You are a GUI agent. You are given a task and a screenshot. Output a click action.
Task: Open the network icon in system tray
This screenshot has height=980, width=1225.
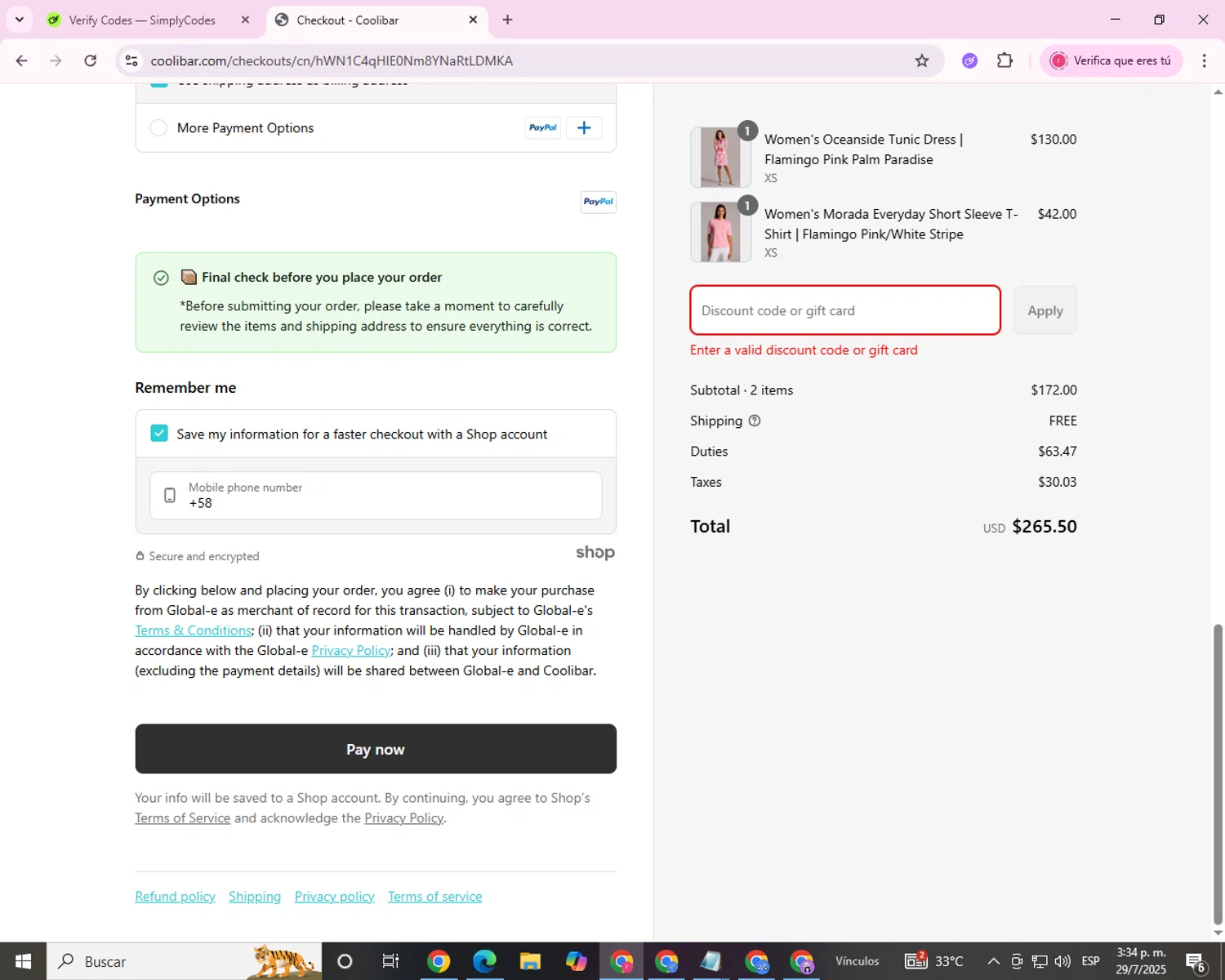[x=1040, y=961]
